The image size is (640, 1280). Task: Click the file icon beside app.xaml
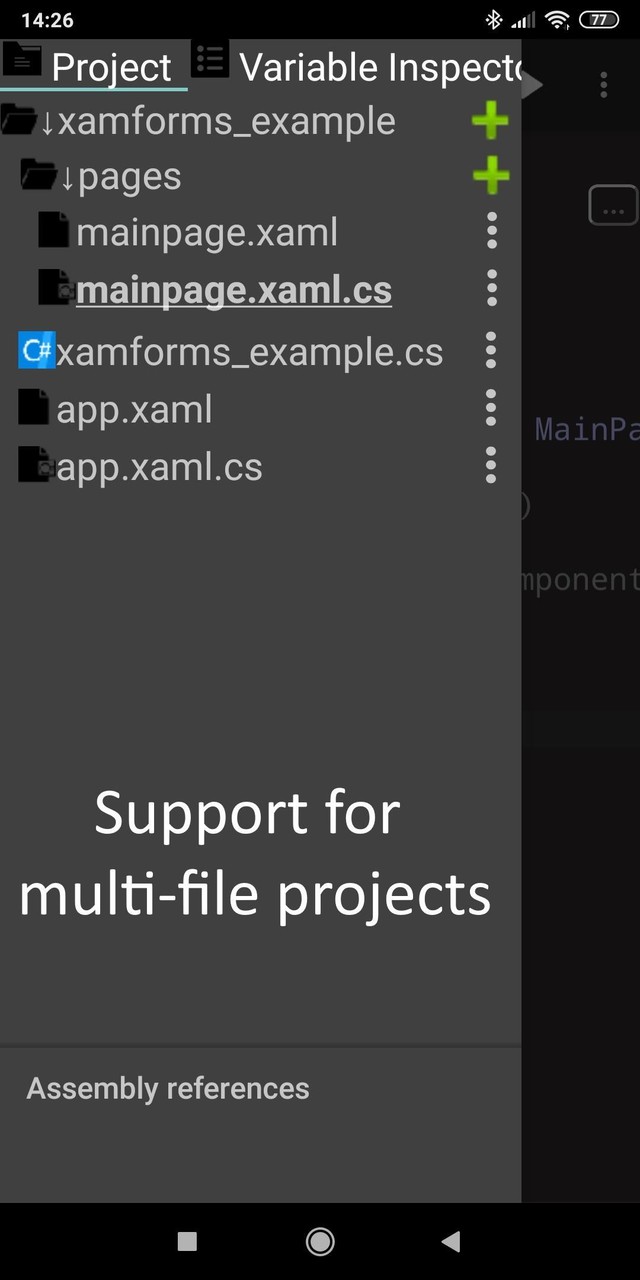click(x=33, y=408)
